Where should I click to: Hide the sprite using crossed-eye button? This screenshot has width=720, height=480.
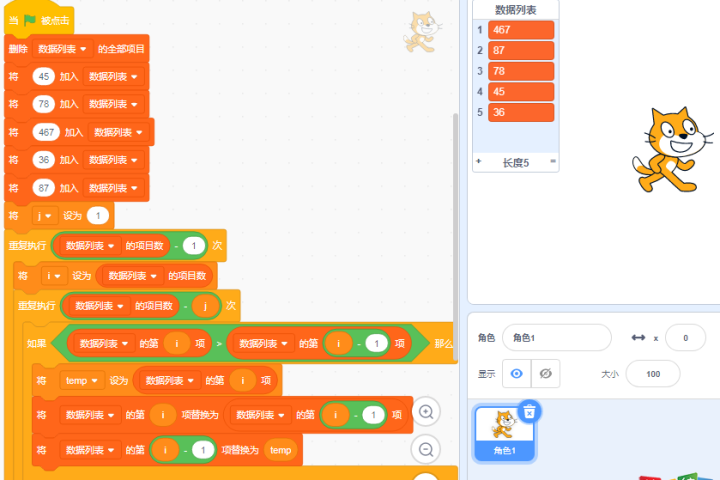(x=545, y=373)
